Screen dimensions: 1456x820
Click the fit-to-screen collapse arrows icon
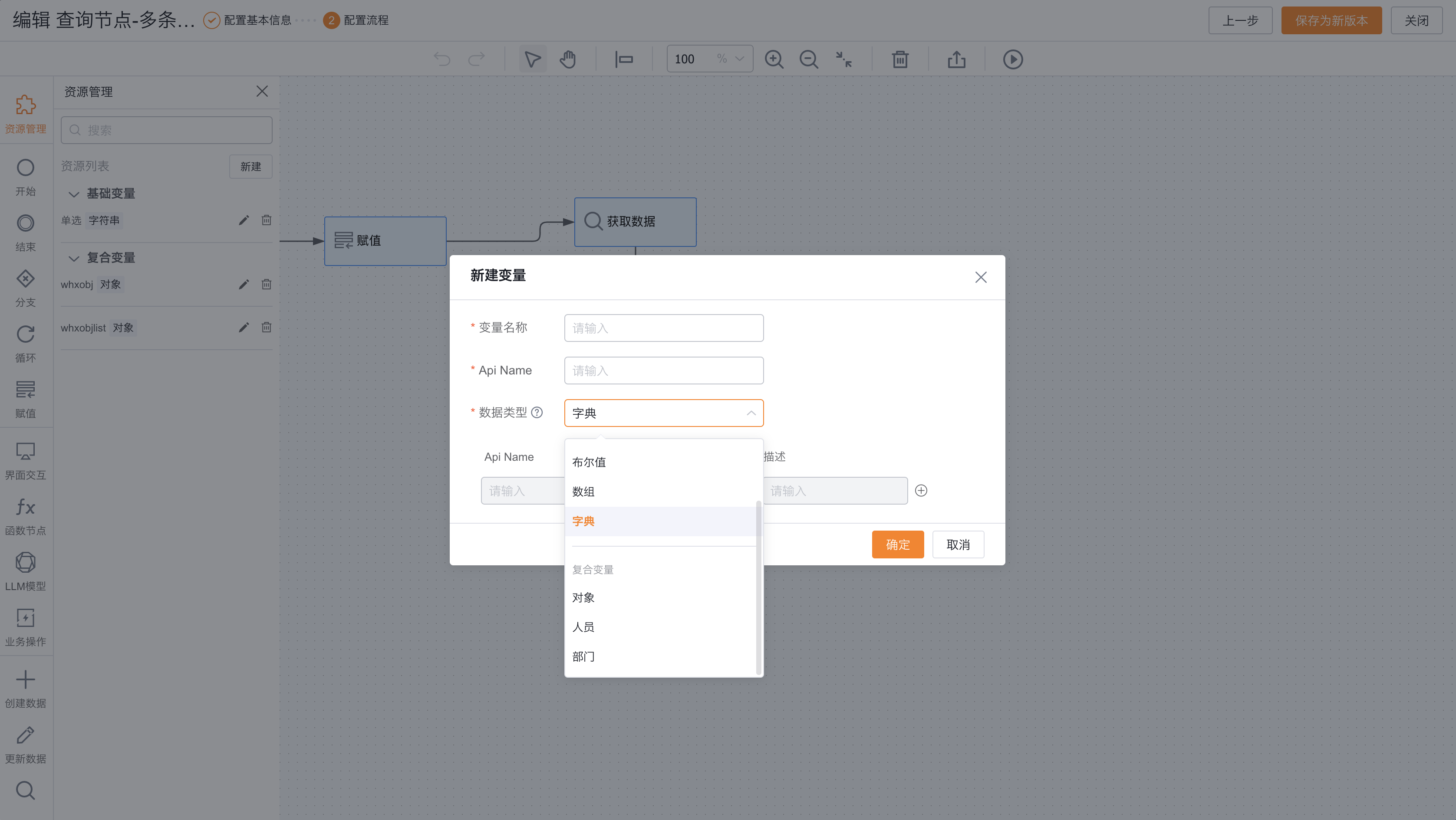pyautogui.click(x=844, y=59)
